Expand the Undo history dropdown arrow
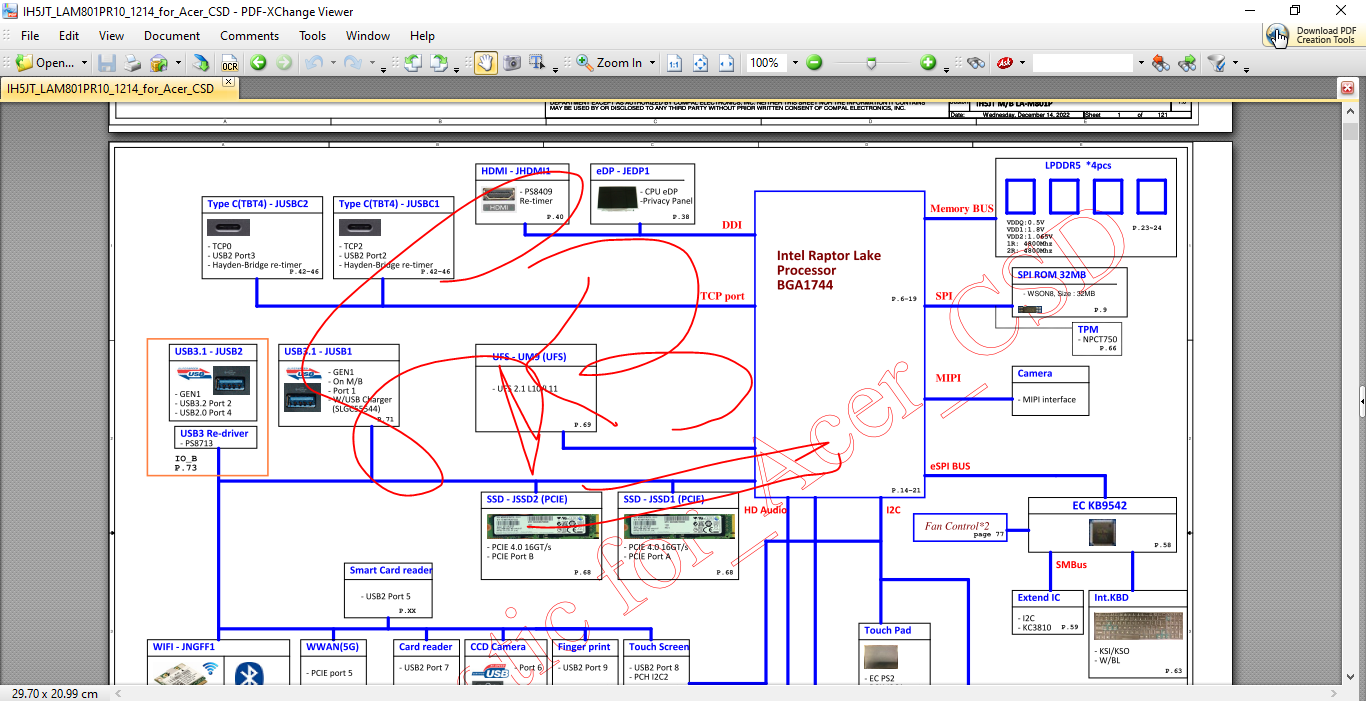The image size is (1366, 701). pos(332,62)
